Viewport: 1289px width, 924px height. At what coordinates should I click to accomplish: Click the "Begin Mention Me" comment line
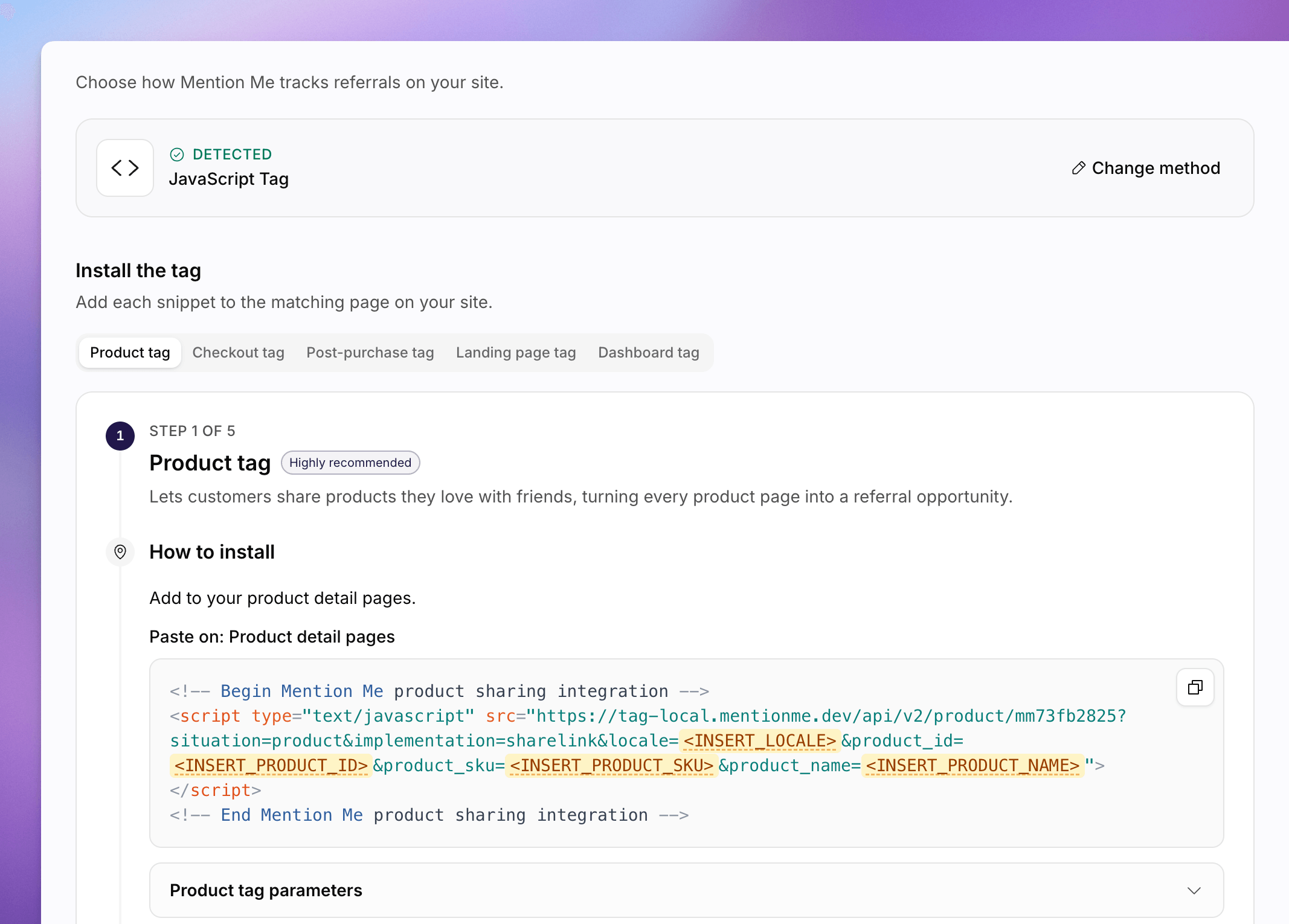(x=439, y=691)
